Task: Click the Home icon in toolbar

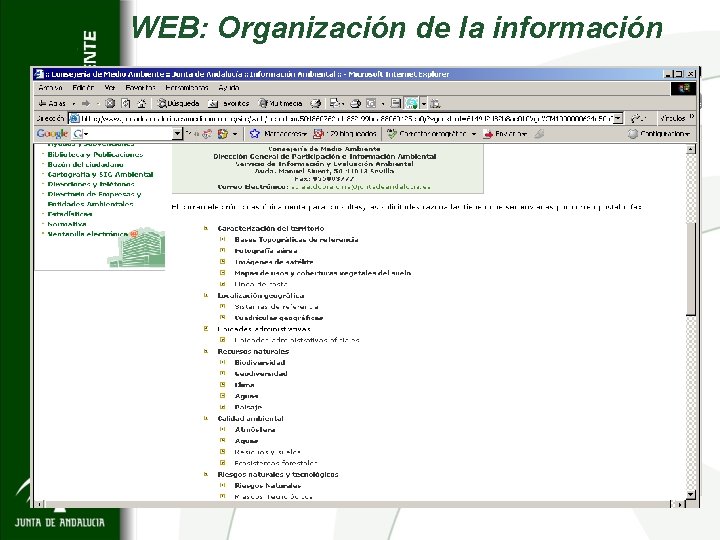Action: coord(142,103)
